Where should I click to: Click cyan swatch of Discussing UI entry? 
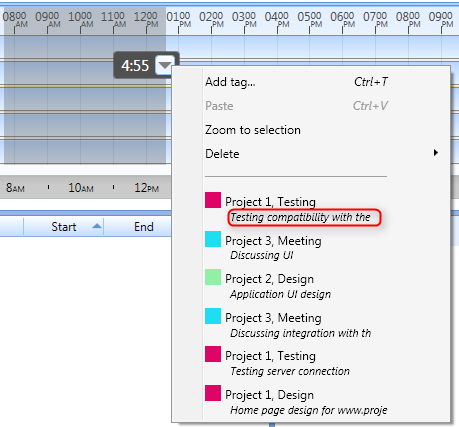pos(213,239)
